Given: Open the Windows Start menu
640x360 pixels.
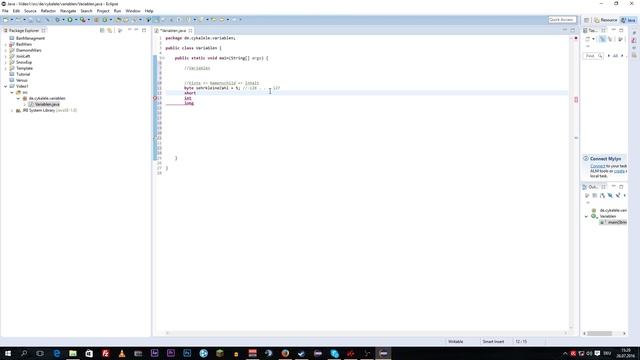Looking at the screenshot, I should point(8,353).
